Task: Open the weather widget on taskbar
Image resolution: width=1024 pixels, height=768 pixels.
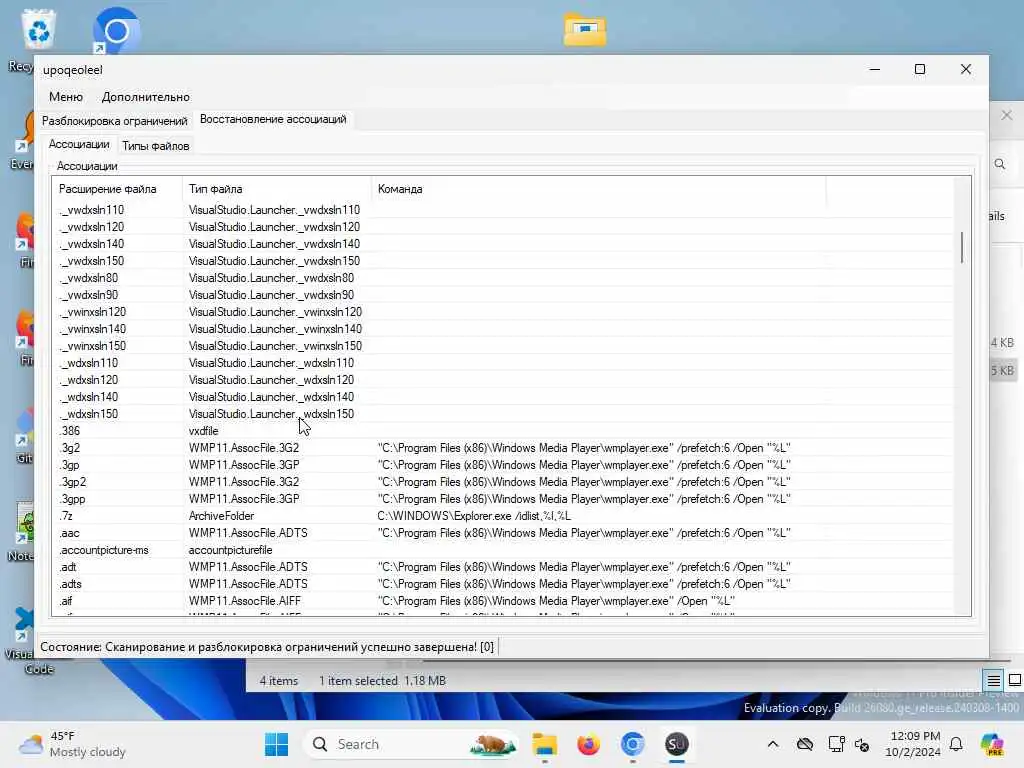Action: [x=72, y=744]
